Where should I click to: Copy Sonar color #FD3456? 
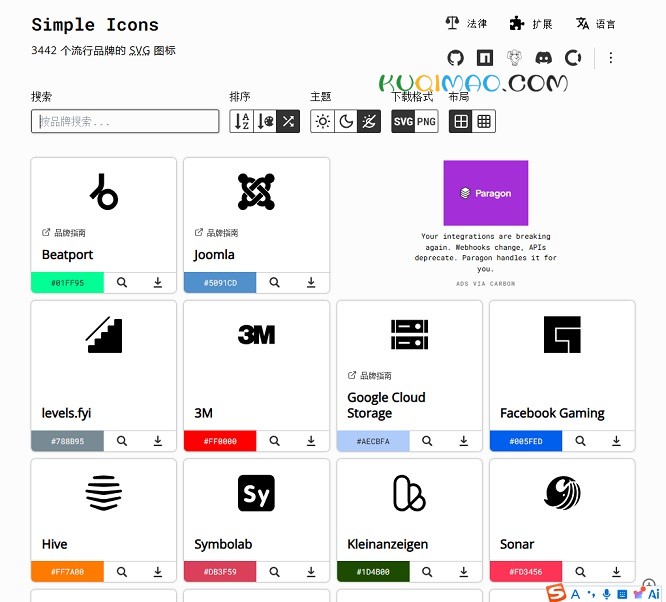point(526,572)
